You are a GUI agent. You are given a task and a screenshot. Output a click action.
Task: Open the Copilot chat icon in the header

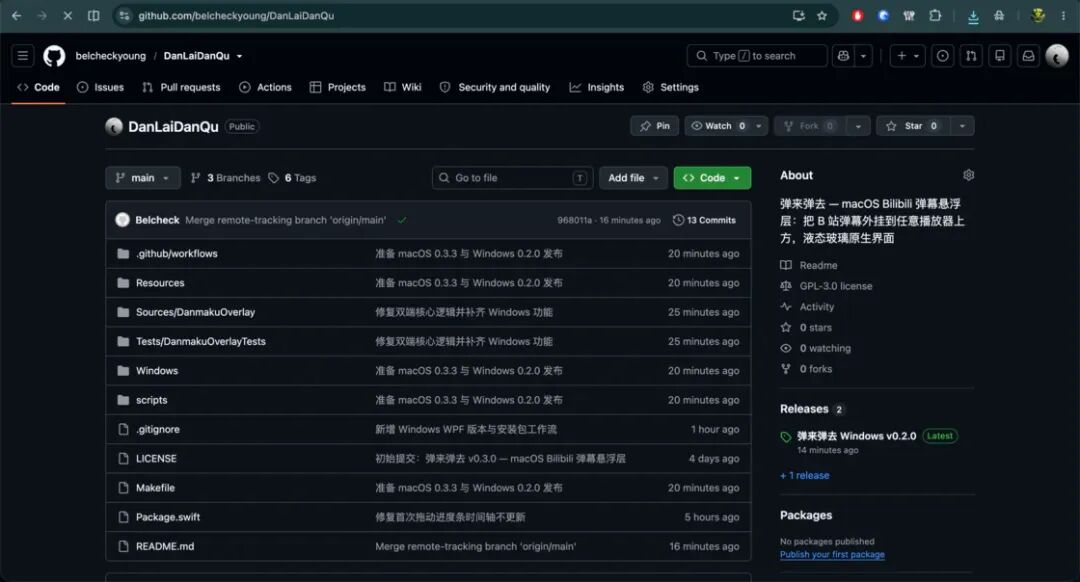[843, 56]
